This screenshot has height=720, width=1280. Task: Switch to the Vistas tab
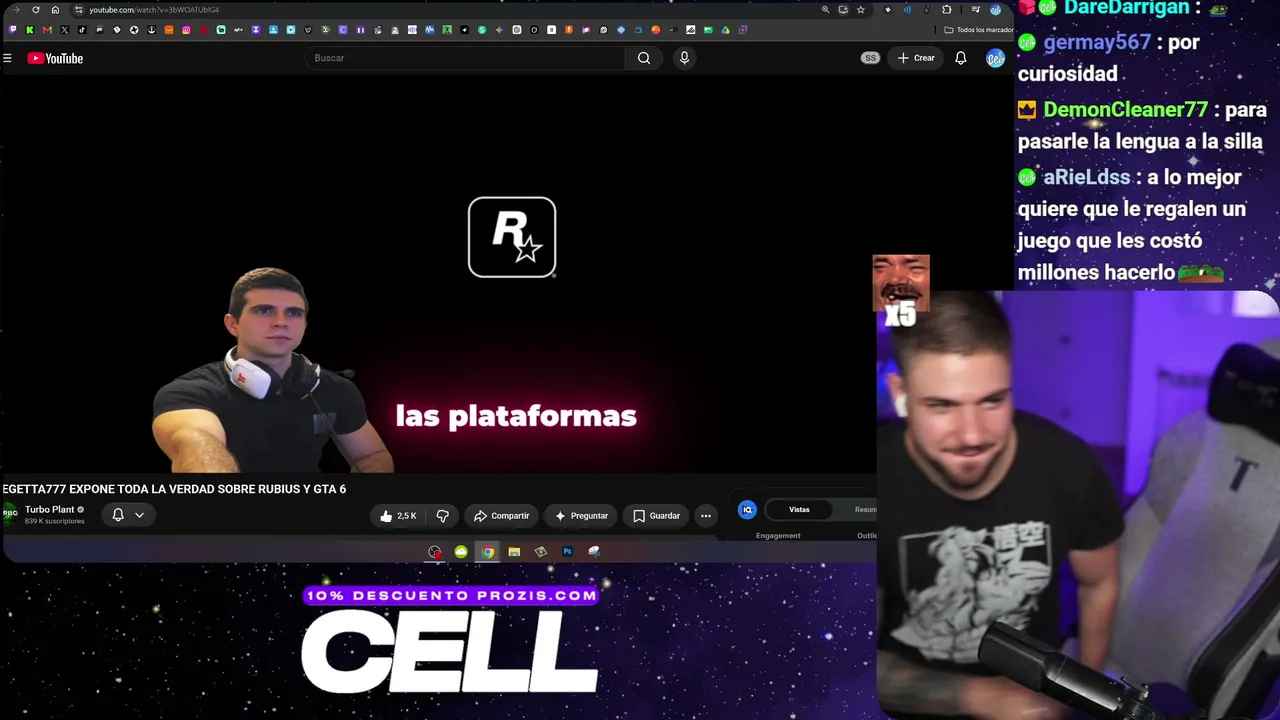(799, 510)
